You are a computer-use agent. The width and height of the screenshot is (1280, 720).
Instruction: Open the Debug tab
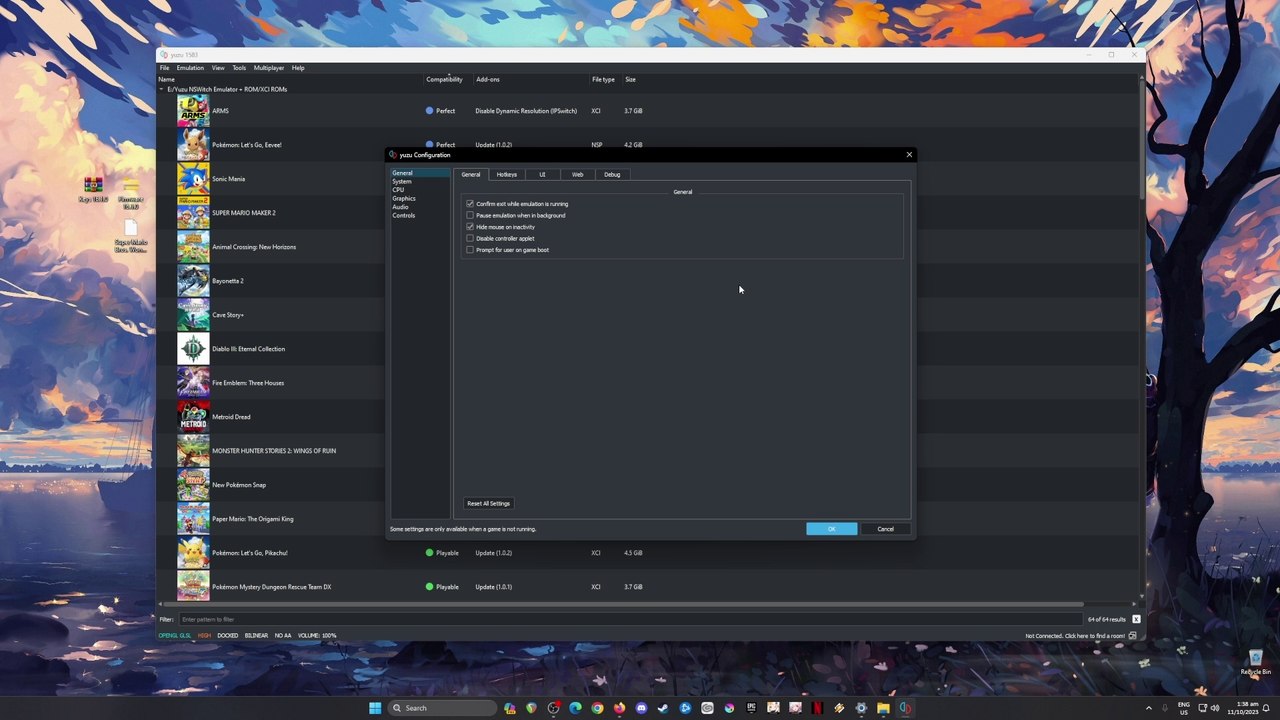(612, 175)
